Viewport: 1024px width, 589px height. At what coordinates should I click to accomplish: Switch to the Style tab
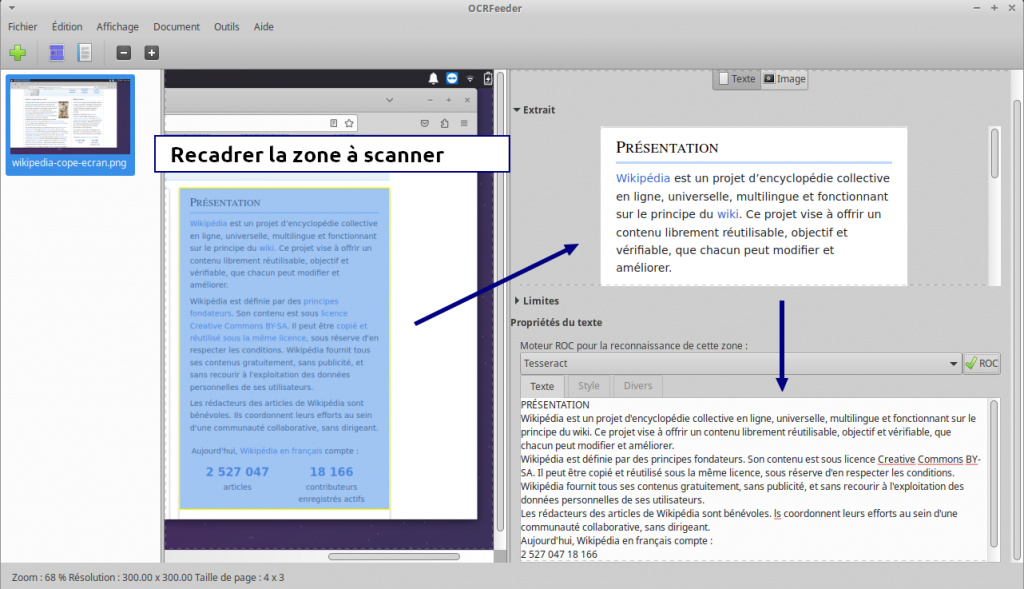589,386
